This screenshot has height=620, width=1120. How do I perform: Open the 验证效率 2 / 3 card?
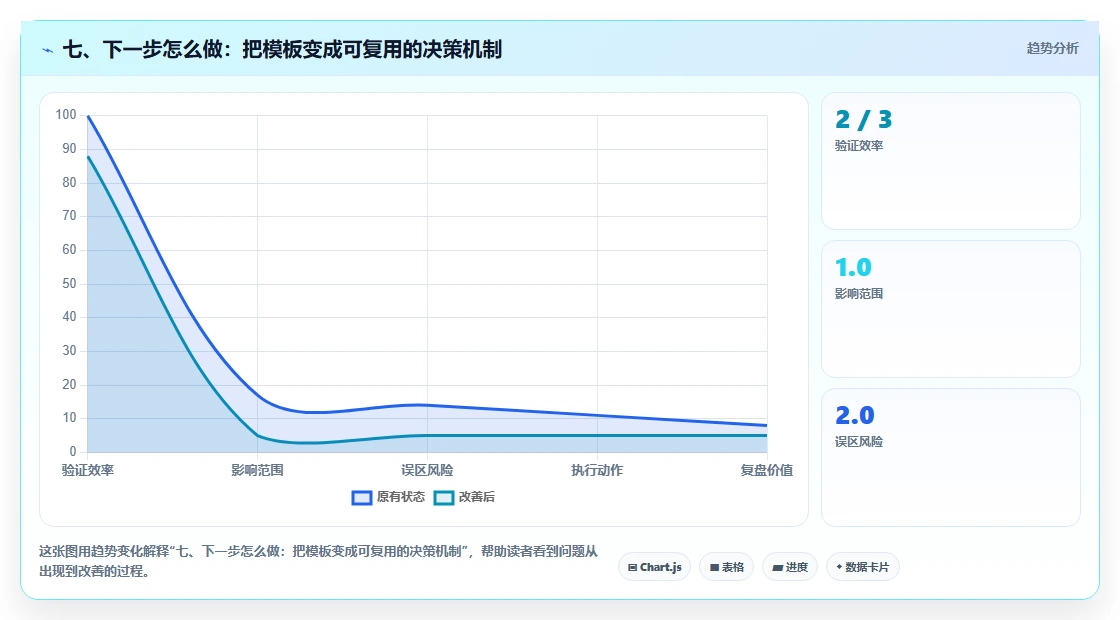(951, 161)
